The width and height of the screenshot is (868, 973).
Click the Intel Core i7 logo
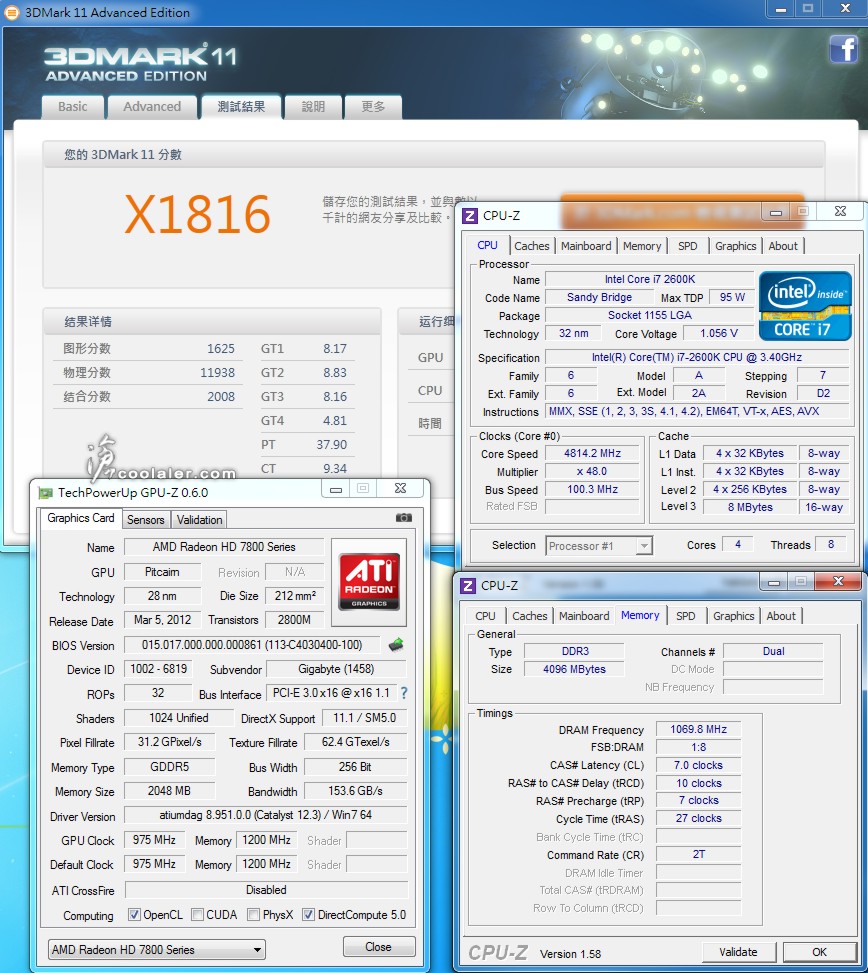pyautogui.click(x=805, y=306)
